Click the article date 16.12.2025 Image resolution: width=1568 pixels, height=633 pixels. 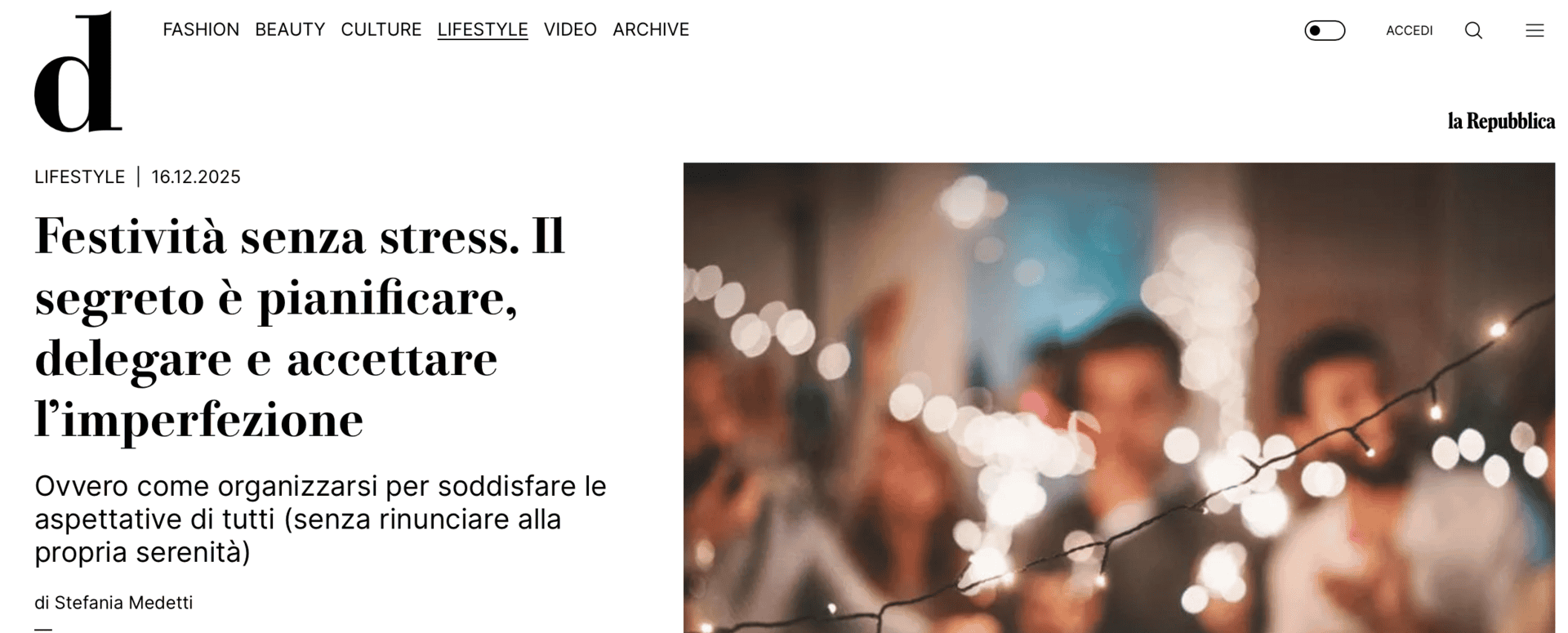point(196,176)
